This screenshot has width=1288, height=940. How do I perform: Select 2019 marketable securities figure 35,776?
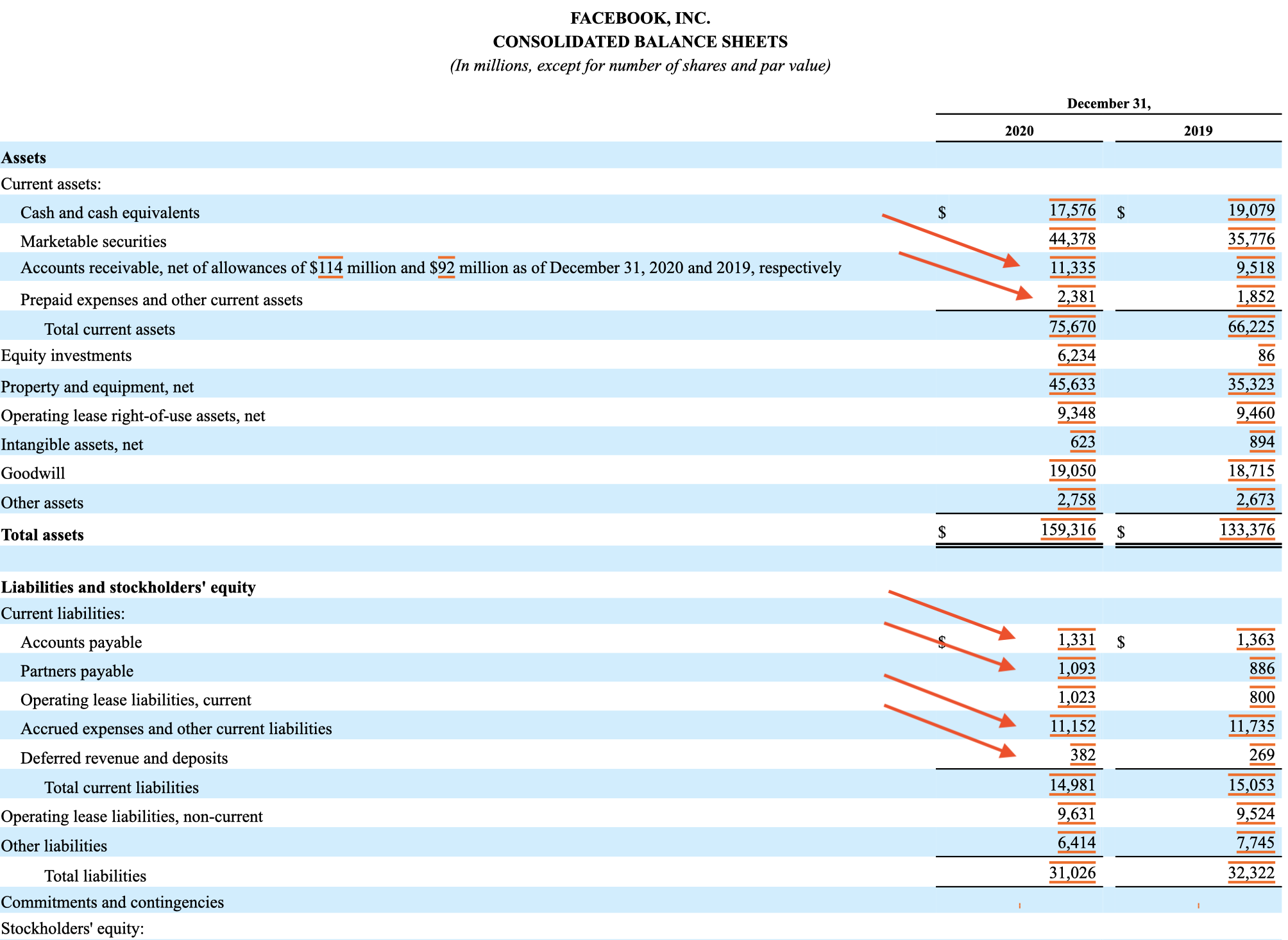pos(1251,239)
